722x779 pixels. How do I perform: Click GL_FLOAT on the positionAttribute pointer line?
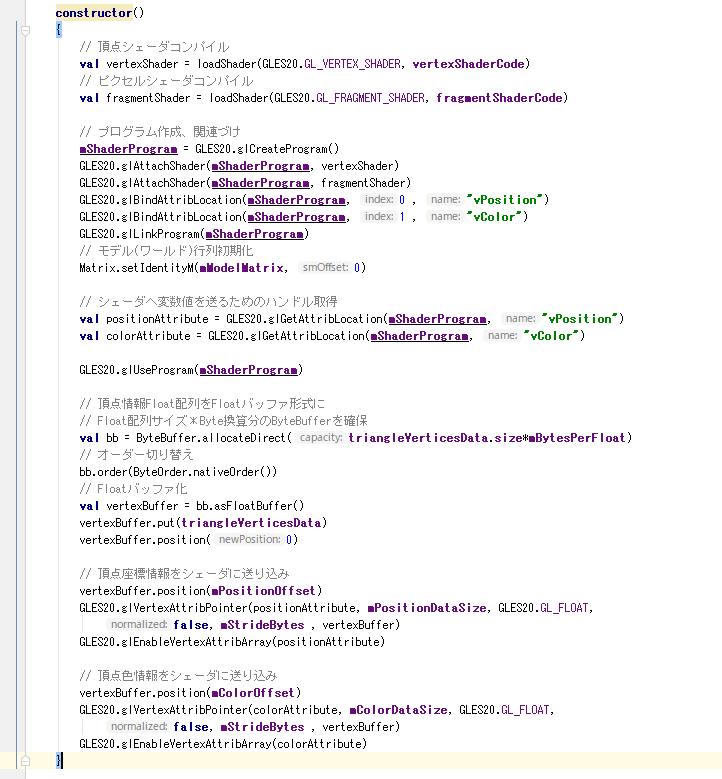point(564,608)
